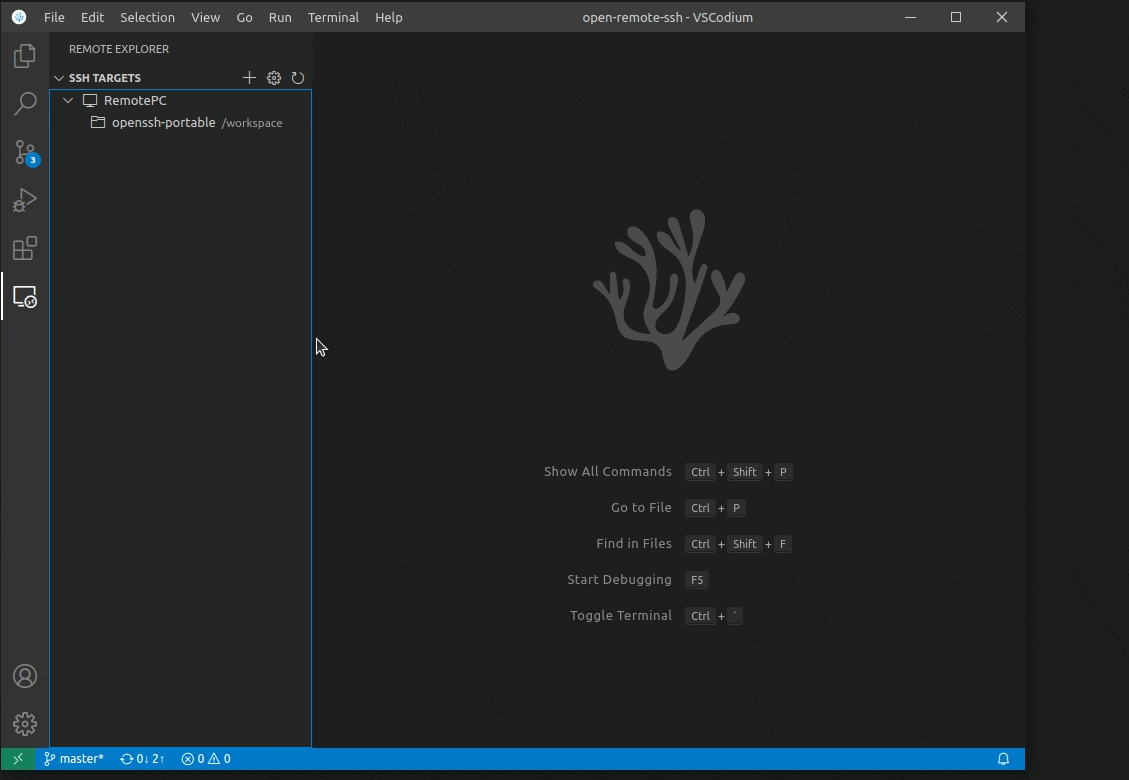Open the Manage settings gear
This screenshot has height=780, width=1129.
pos(24,724)
